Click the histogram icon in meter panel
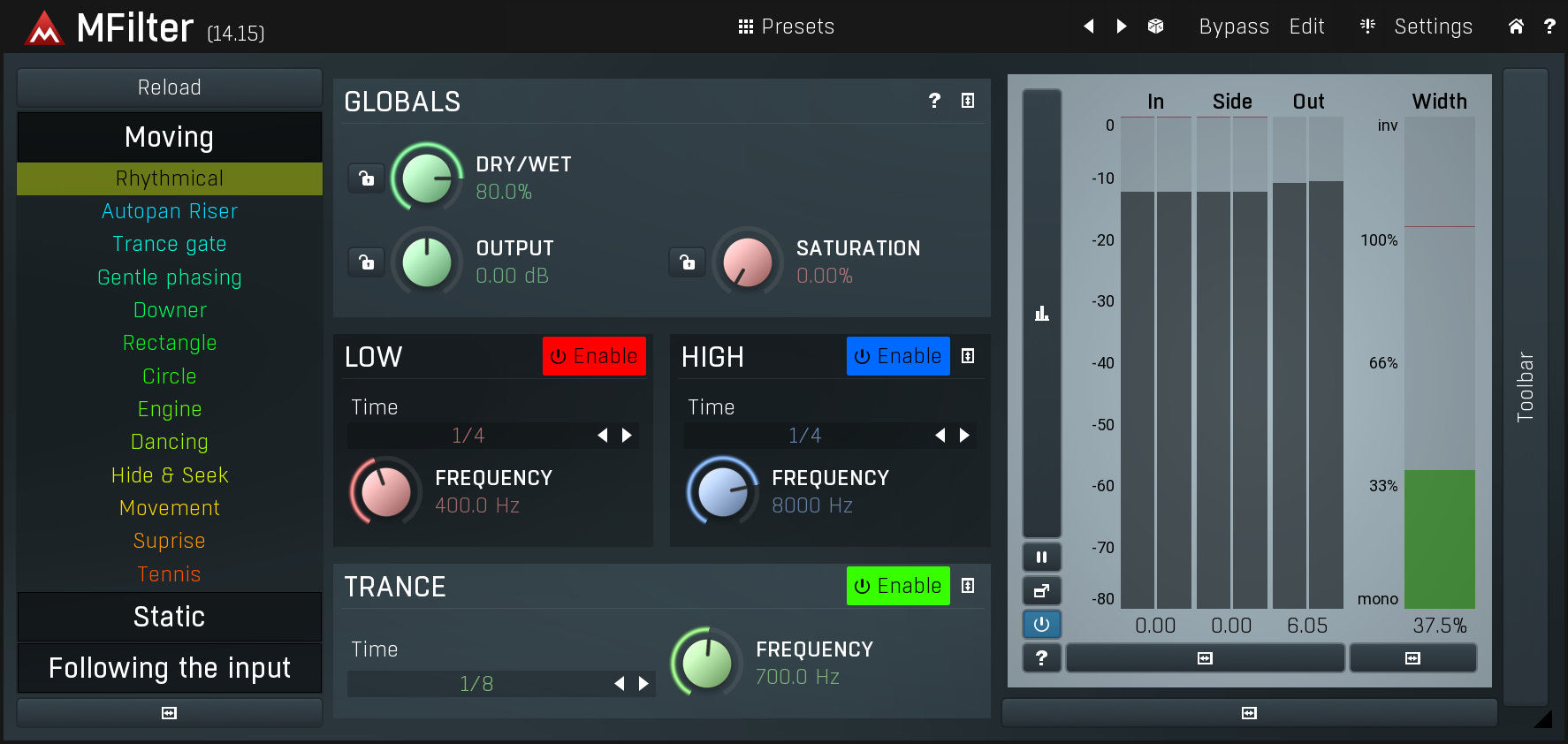Image resolution: width=1568 pixels, height=744 pixels. pyautogui.click(x=1042, y=314)
